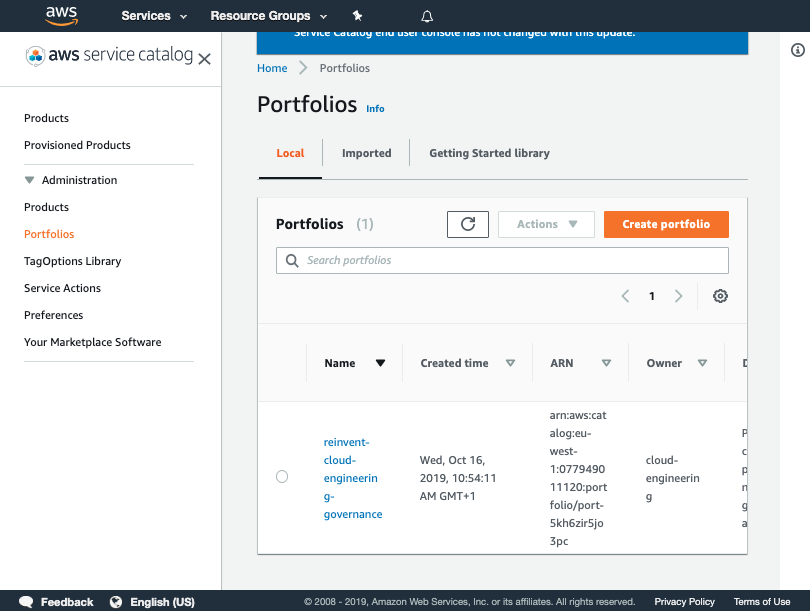This screenshot has height=611, width=810.
Task: Open Administration Products sidebar item
Action: [x=46, y=207]
